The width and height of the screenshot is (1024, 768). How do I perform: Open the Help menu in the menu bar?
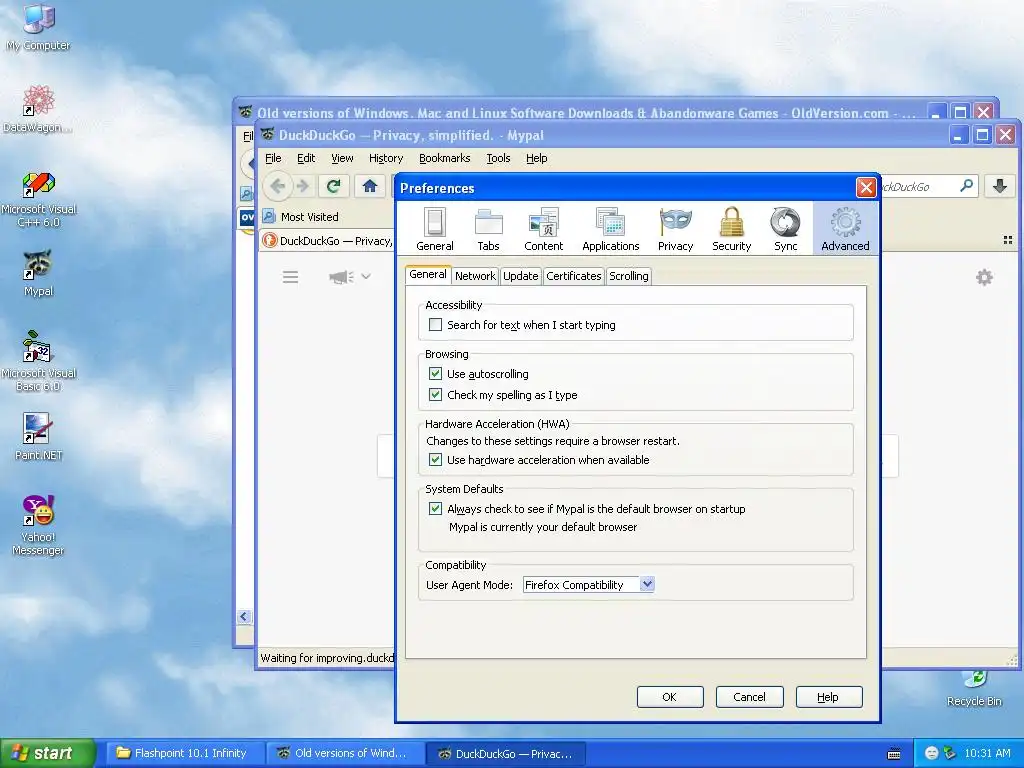coord(536,158)
